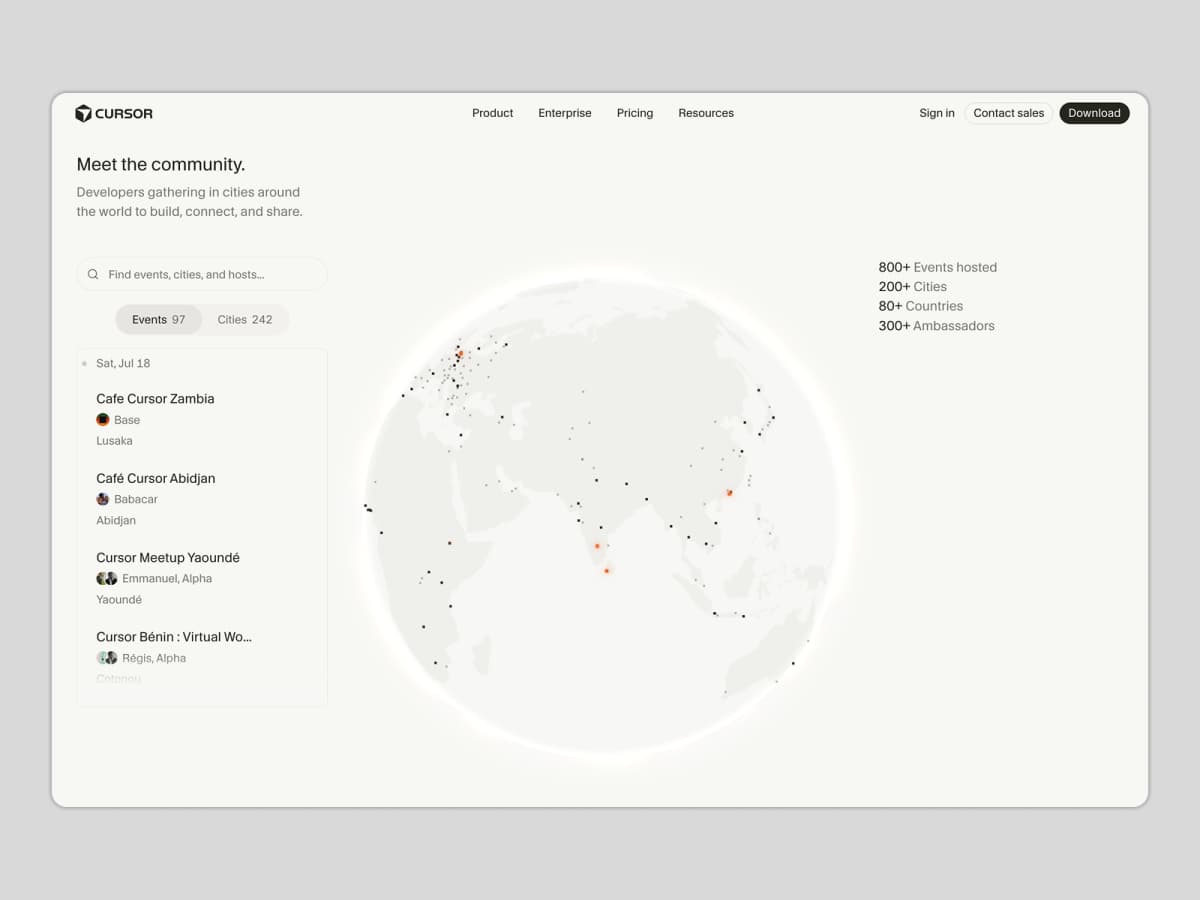The height and width of the screenshot is (900, 1200).
Task: Open the Resources menu
Action: coord(706,113)
